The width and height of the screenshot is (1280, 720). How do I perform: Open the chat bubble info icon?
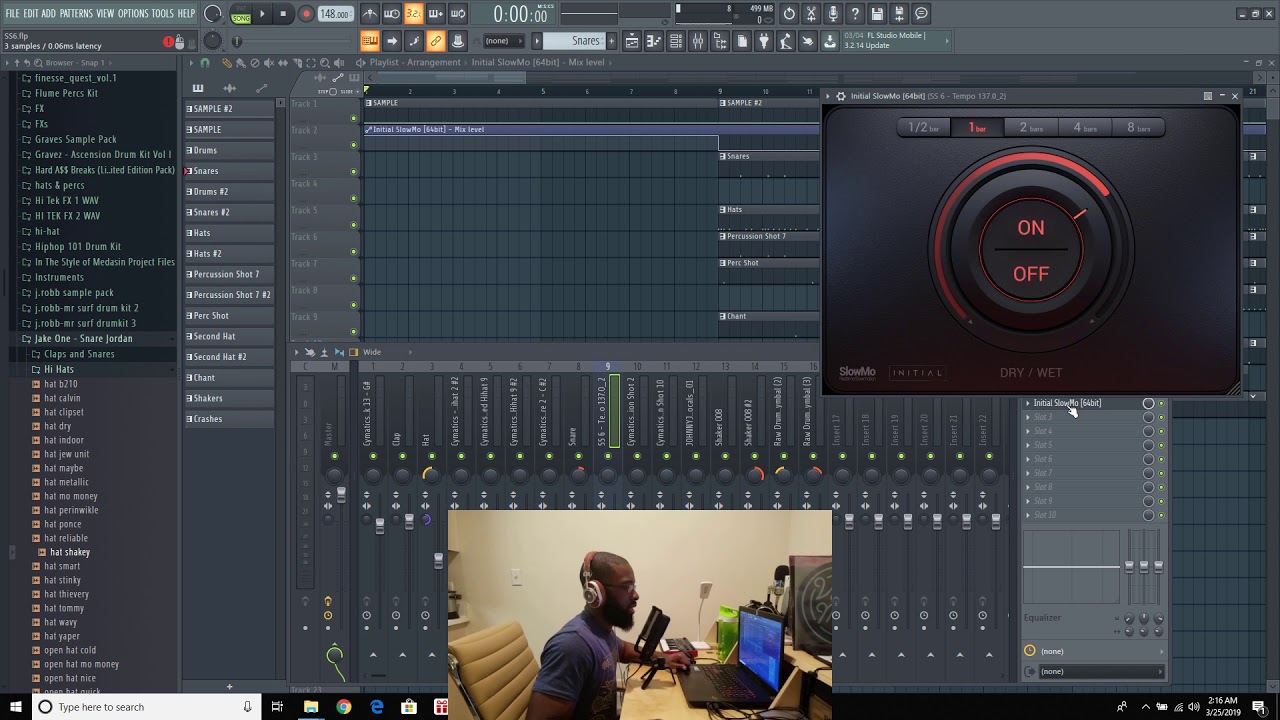[922, 14]
